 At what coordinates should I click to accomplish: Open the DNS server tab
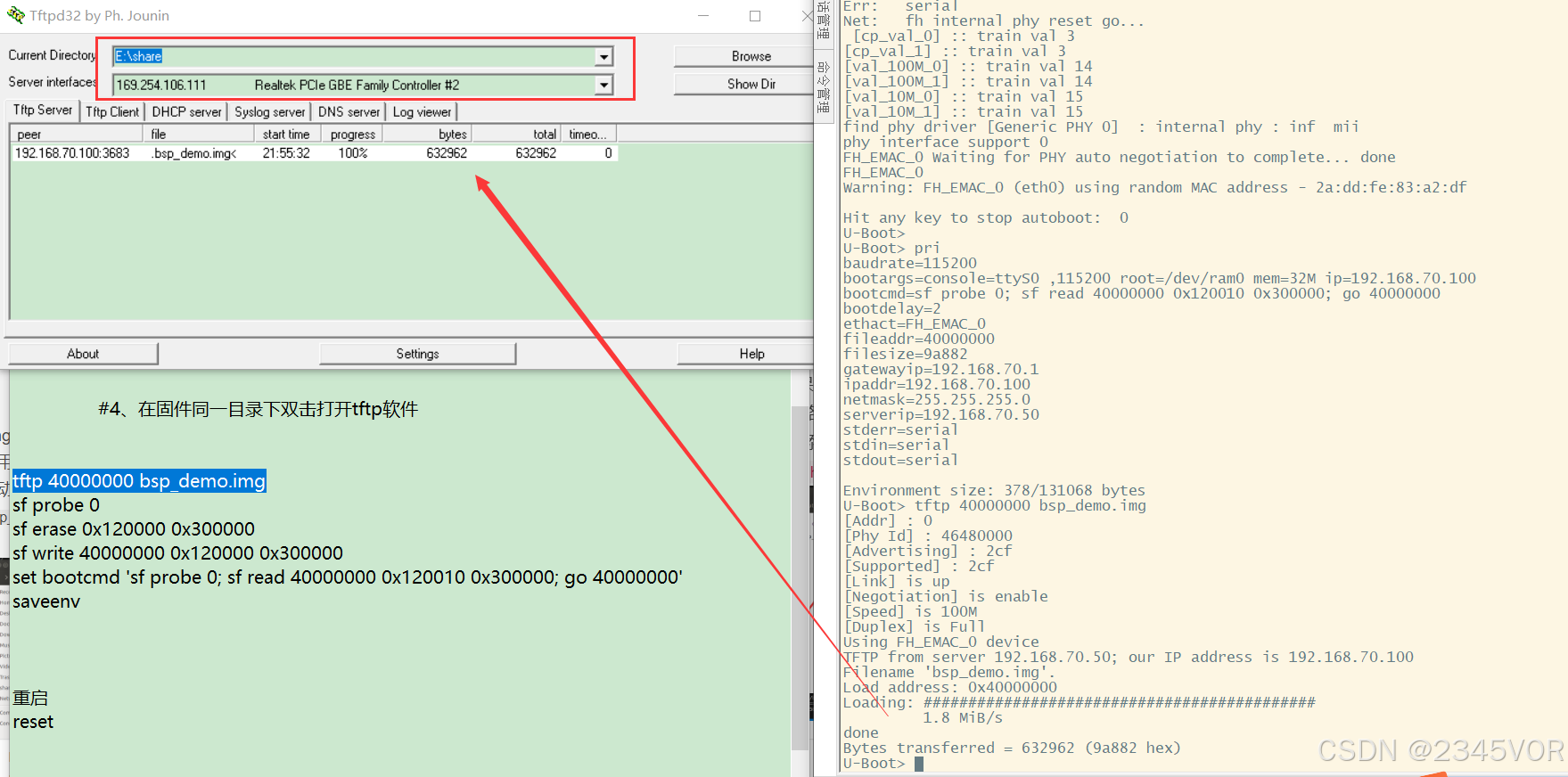349,111
